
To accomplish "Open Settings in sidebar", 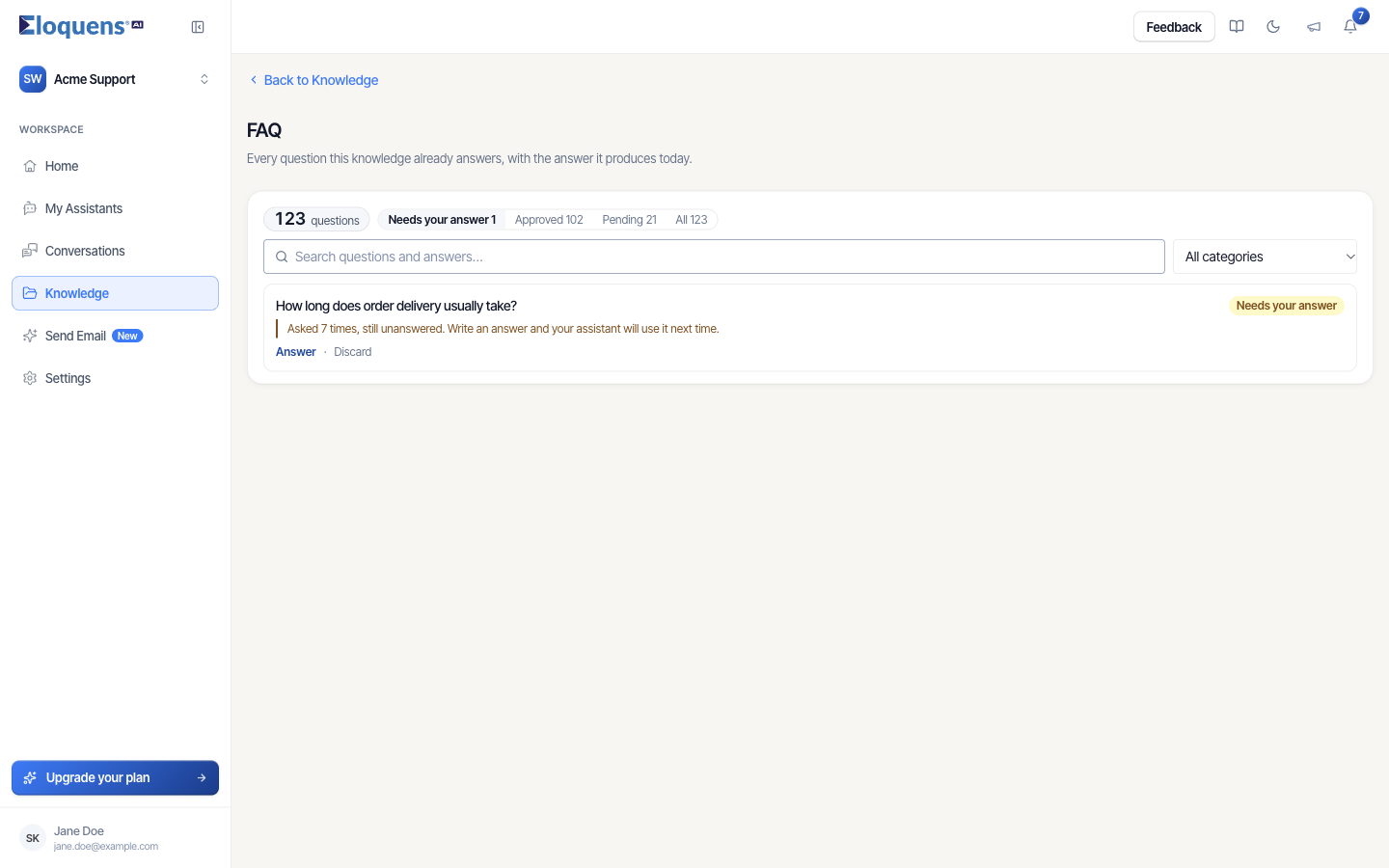I will 115,378.
